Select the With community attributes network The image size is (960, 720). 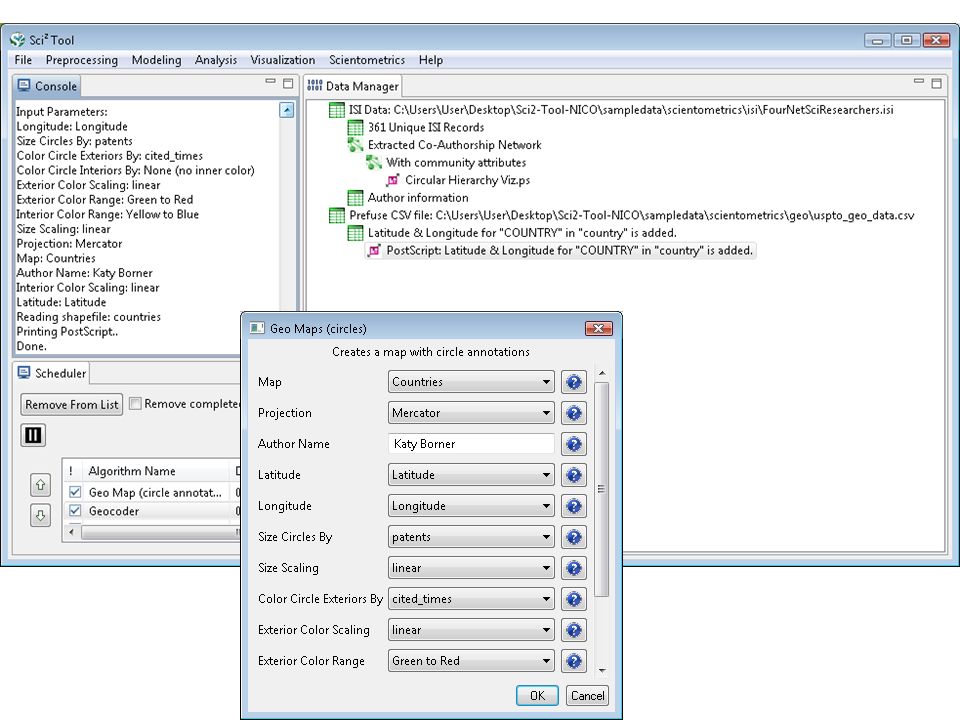(x=446, y=163)
